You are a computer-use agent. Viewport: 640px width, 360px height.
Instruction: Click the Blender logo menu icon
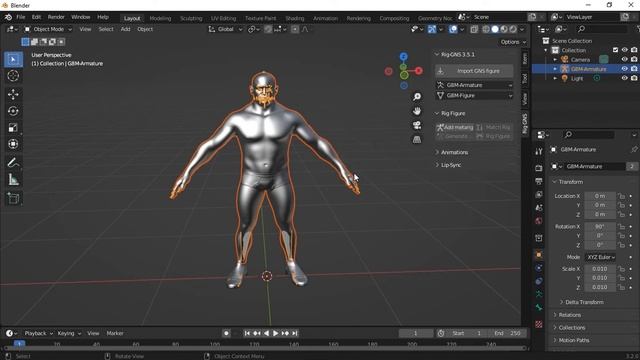(x=8, y=17)
